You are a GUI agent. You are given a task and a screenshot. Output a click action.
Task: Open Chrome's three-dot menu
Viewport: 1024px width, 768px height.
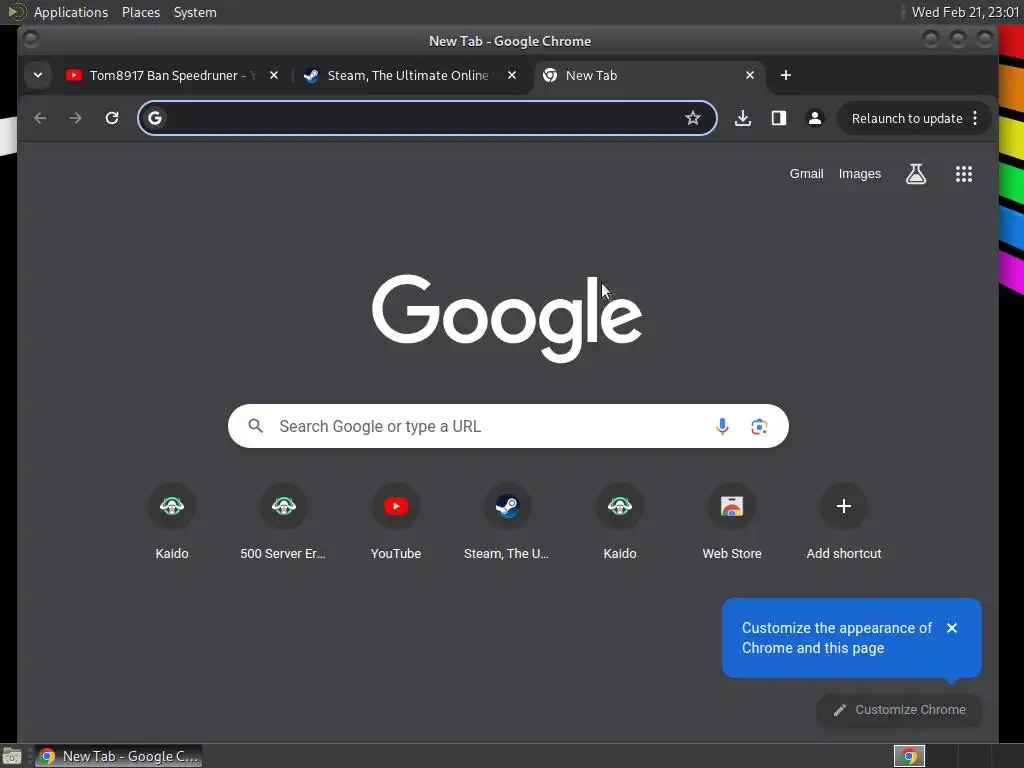click(975, 118)
